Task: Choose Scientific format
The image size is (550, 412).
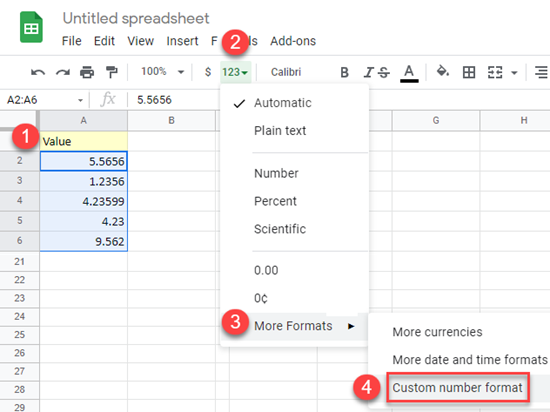Action: coord(295,229)
